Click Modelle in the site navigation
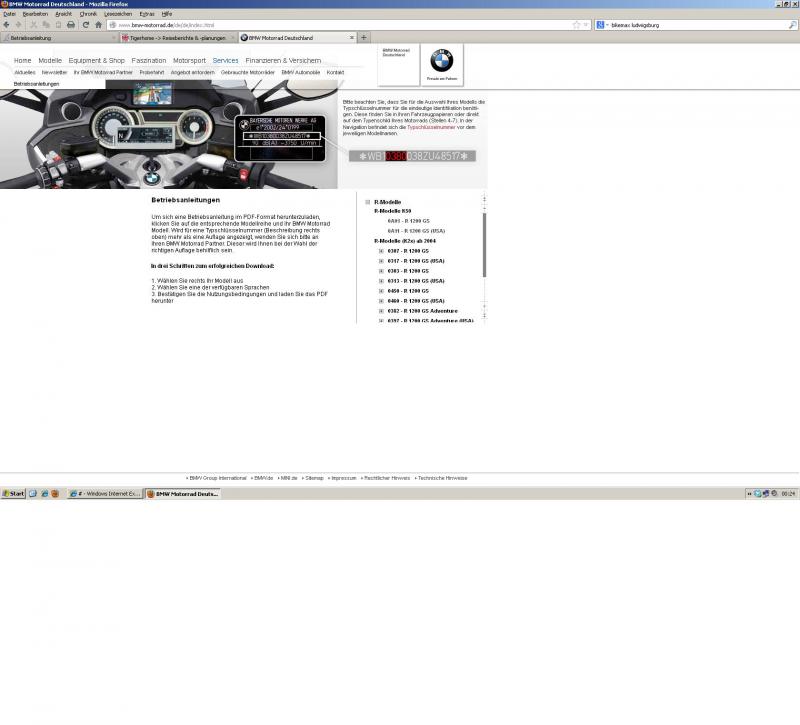800x725 pixels. [x=50, y=60]
